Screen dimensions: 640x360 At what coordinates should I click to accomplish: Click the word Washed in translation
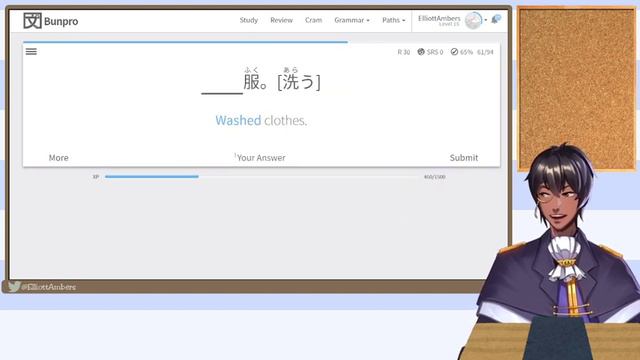click(x=238, y=120)
